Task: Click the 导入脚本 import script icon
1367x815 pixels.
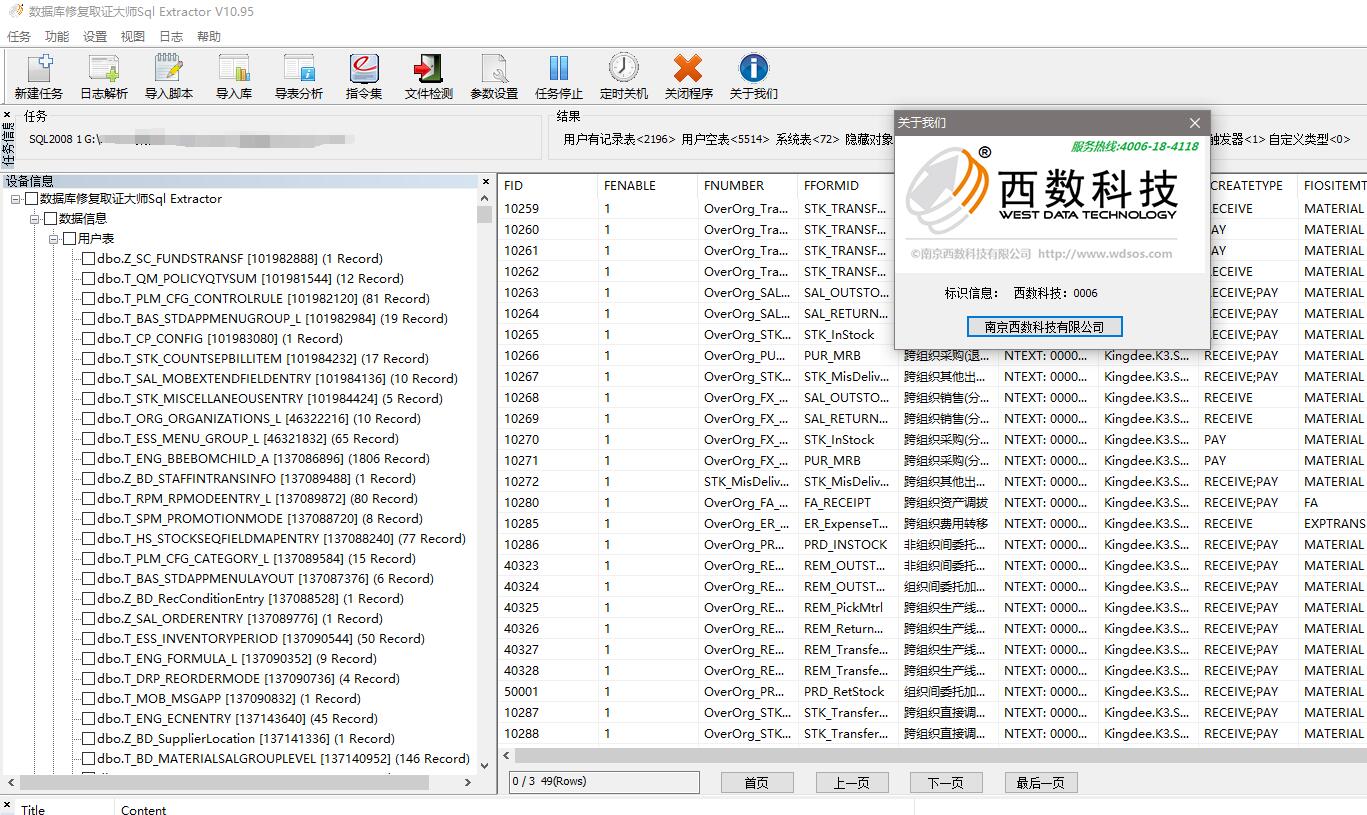Action: 169,77
